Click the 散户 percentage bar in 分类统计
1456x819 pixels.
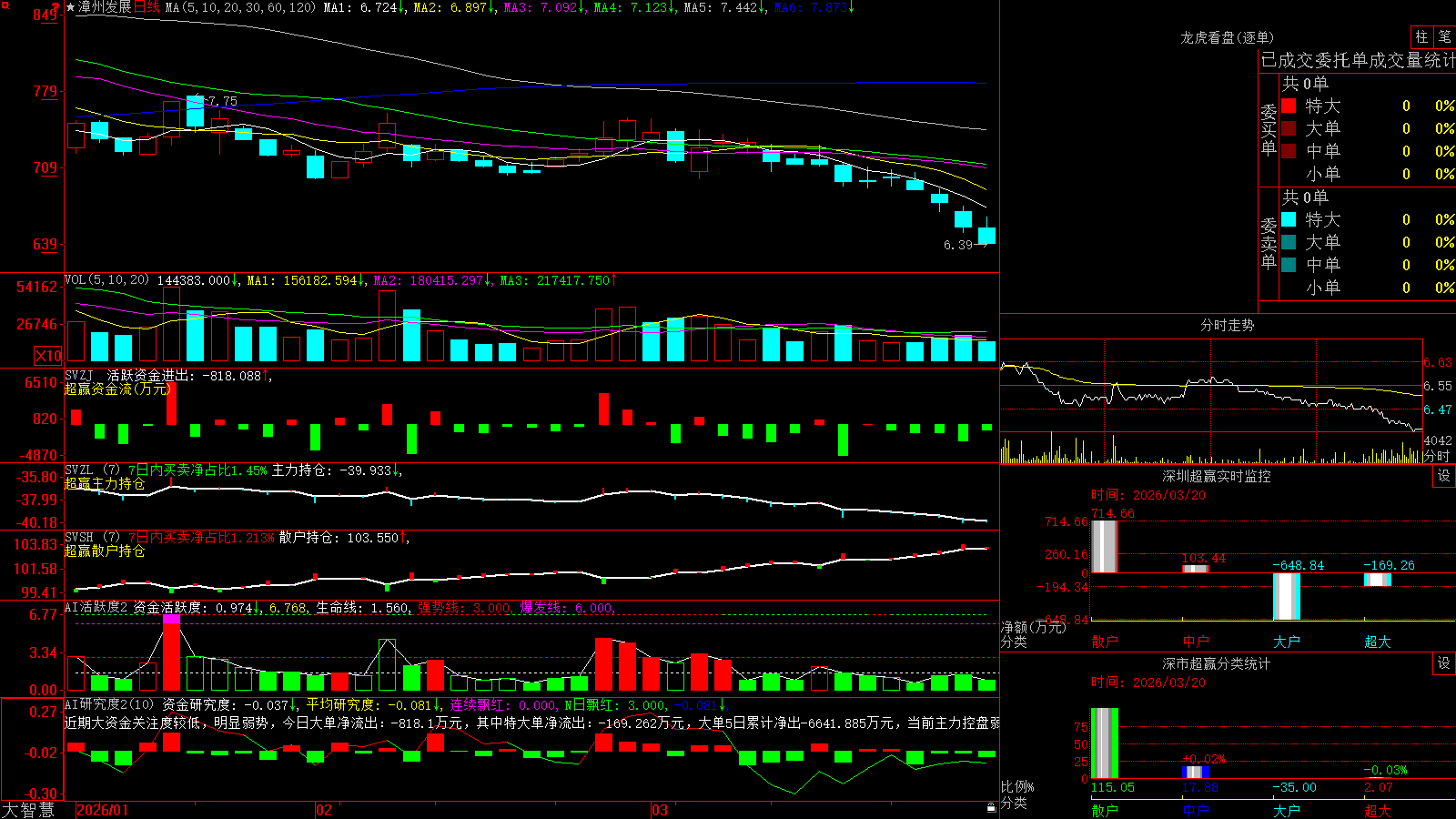tap(1105, 743)
